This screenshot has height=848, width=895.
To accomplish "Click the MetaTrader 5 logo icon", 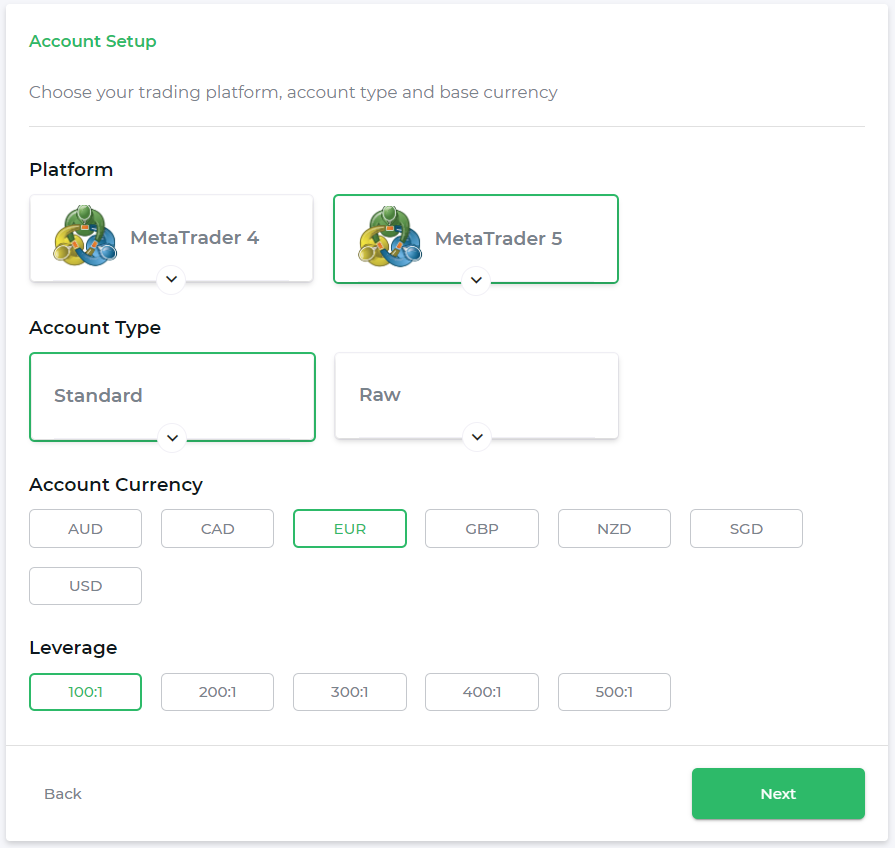I will [x=390, y=236].
